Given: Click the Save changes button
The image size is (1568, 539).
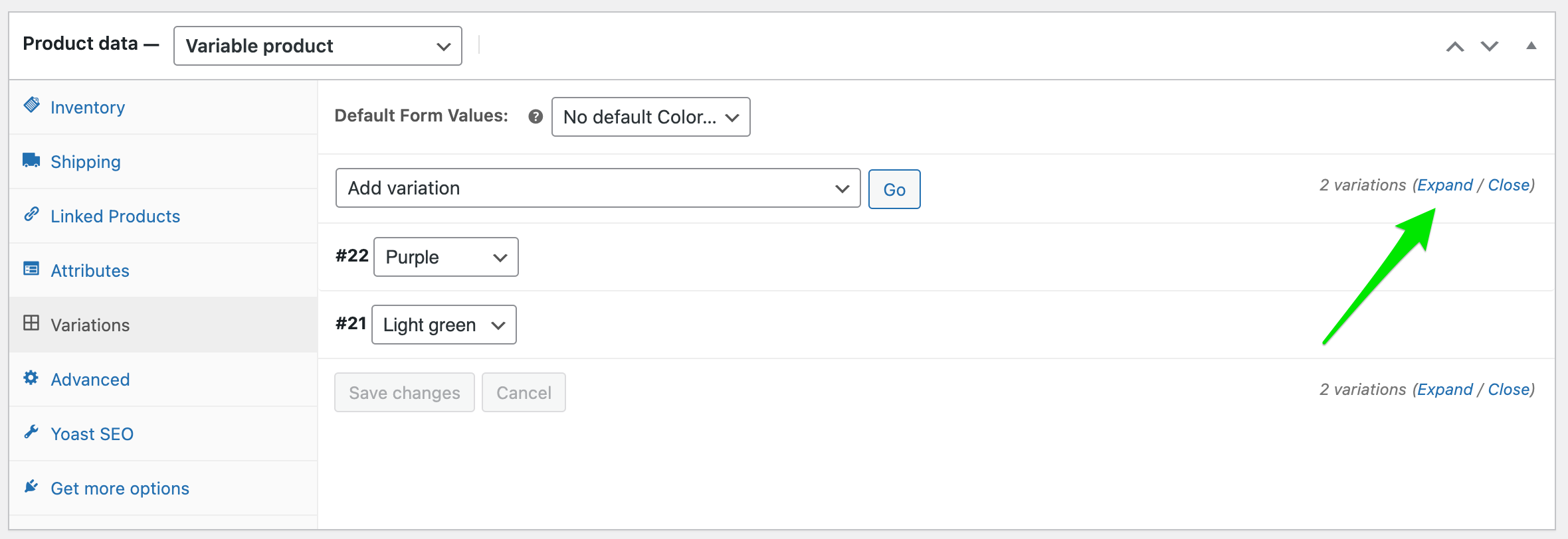Looking at the screenshot, I should tap(404, 392).
